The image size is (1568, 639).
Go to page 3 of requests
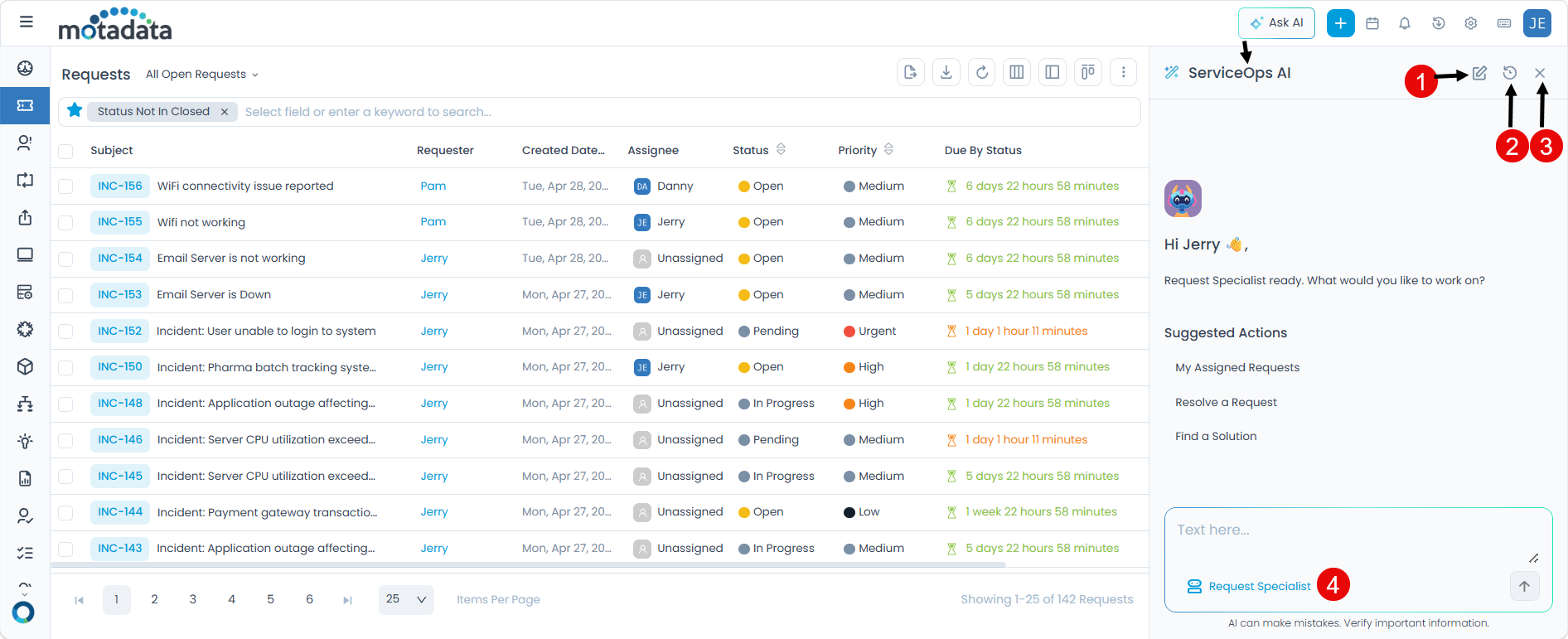coord(193,599)
